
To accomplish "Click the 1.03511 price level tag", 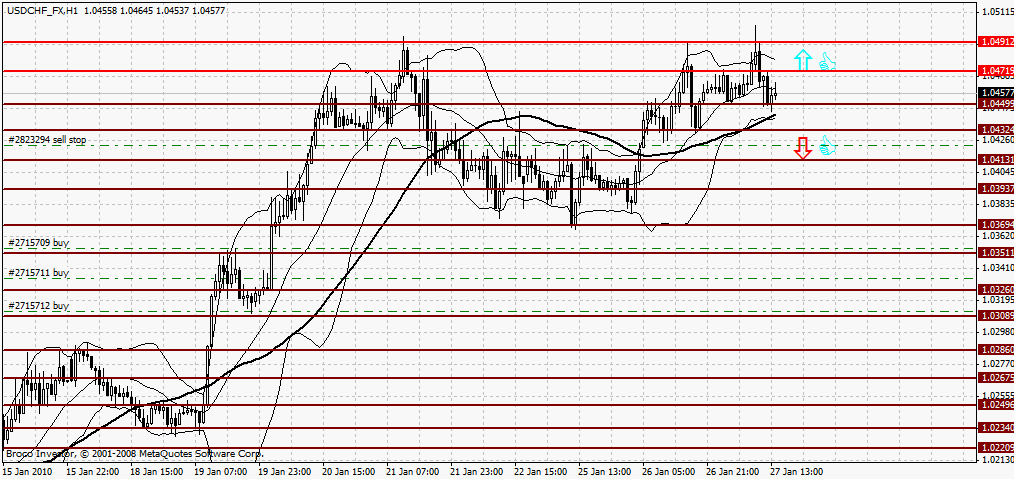I will (997, 253).
